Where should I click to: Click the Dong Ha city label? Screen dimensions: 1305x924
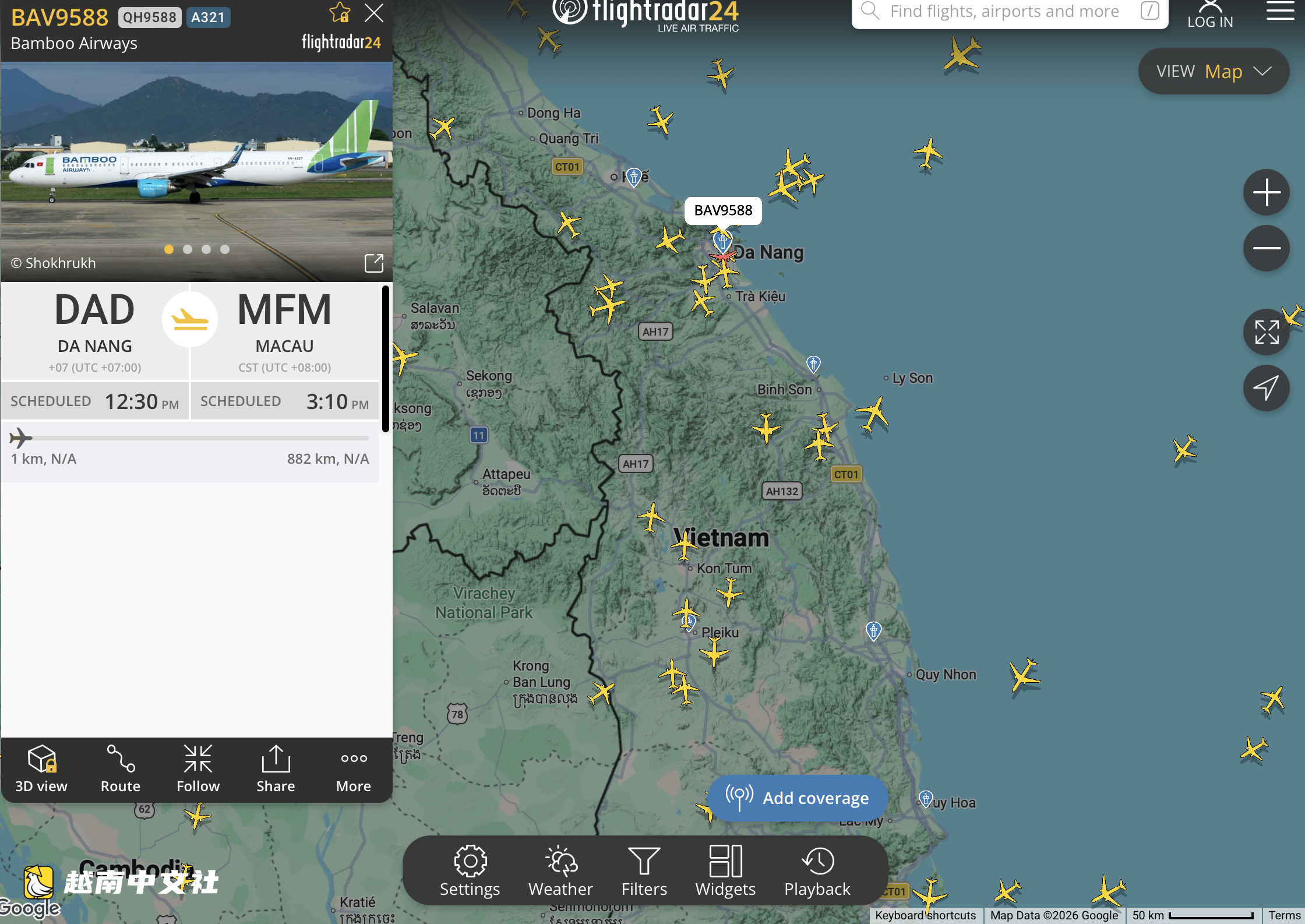click(553, 113)
